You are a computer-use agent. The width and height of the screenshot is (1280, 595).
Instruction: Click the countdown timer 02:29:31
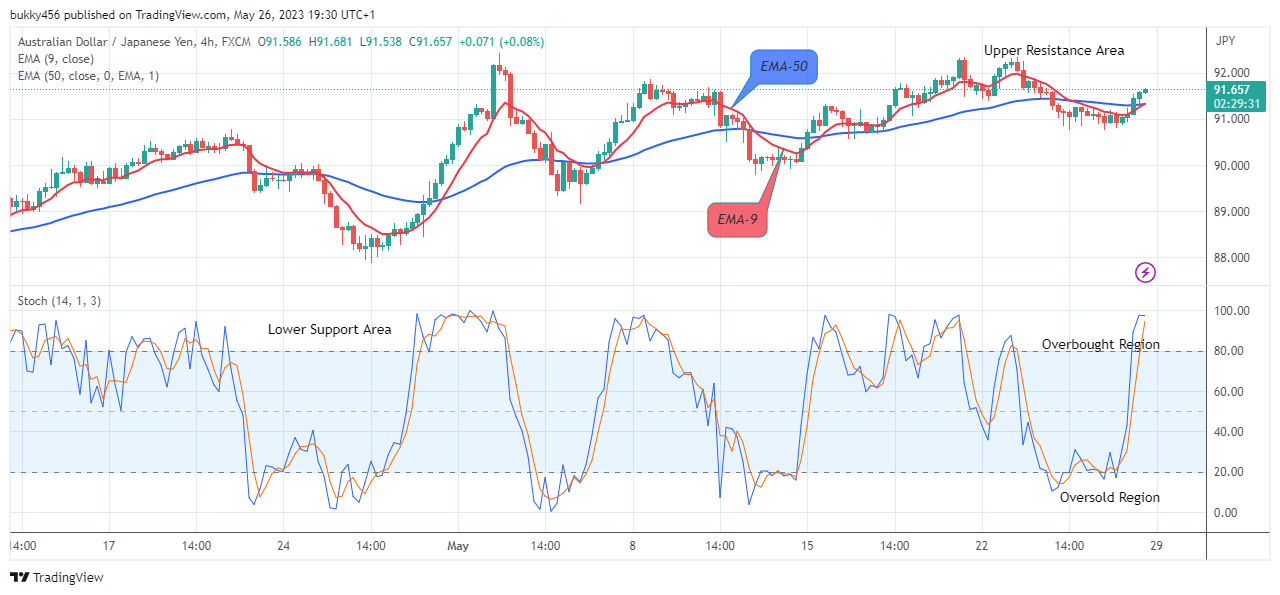point(1237,104)
